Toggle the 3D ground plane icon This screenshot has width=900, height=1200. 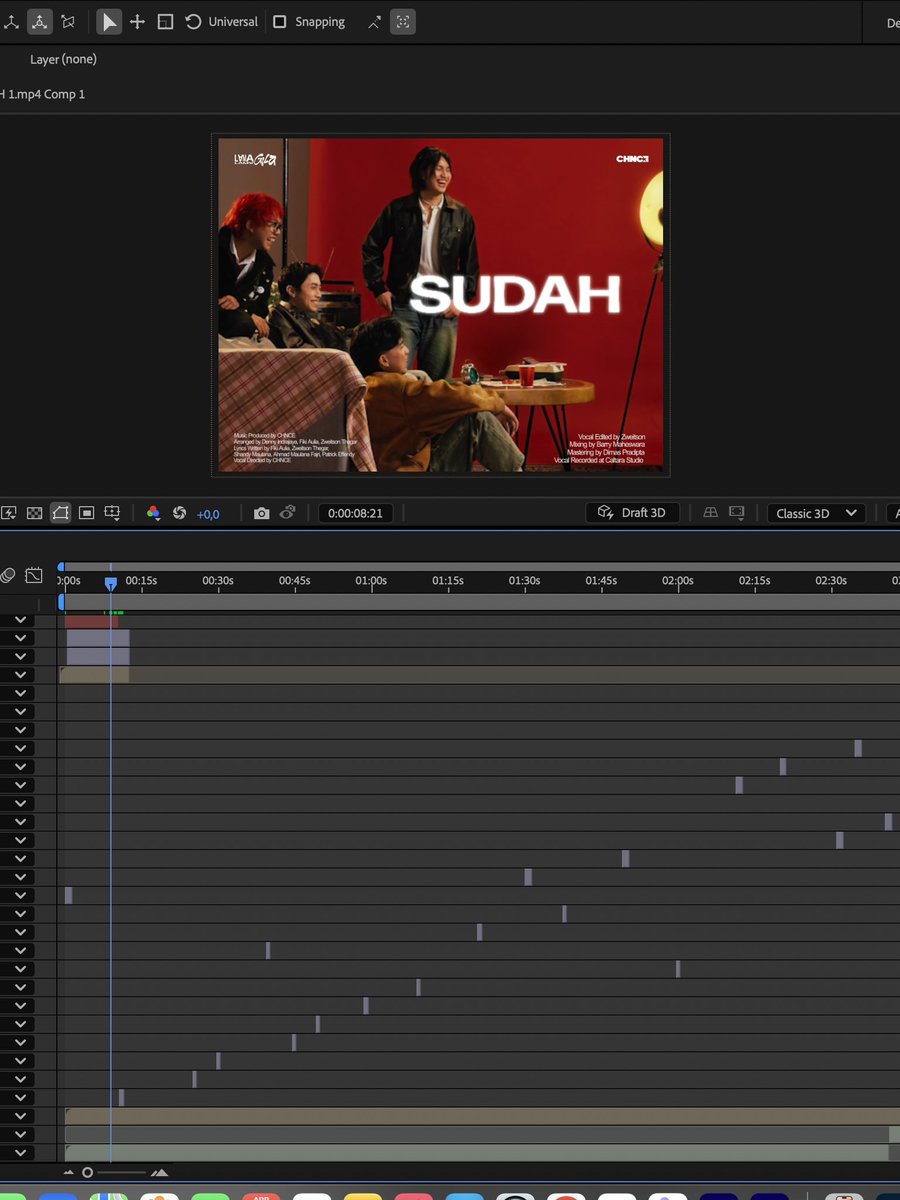point(711,513)
